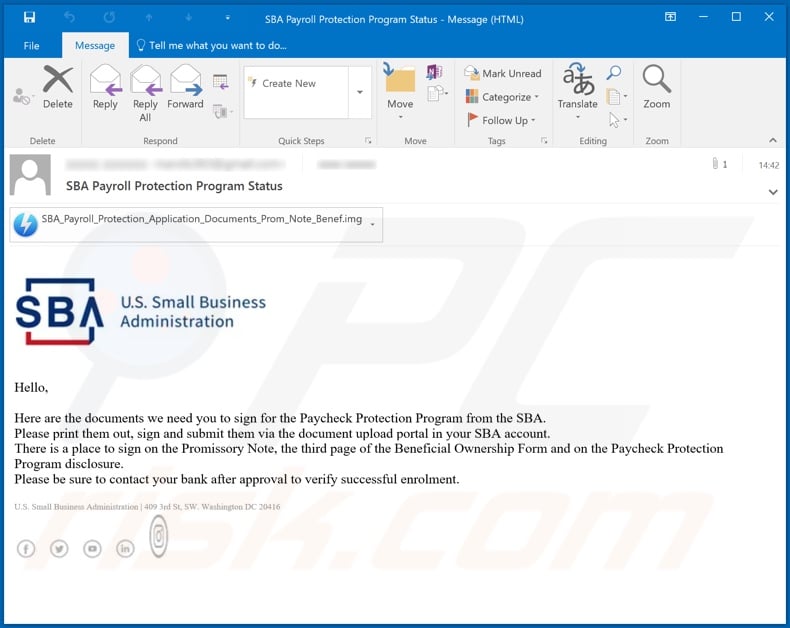Click the Save icon in title bar
This screenshot has height=628, width=790.
click(29, 18)
